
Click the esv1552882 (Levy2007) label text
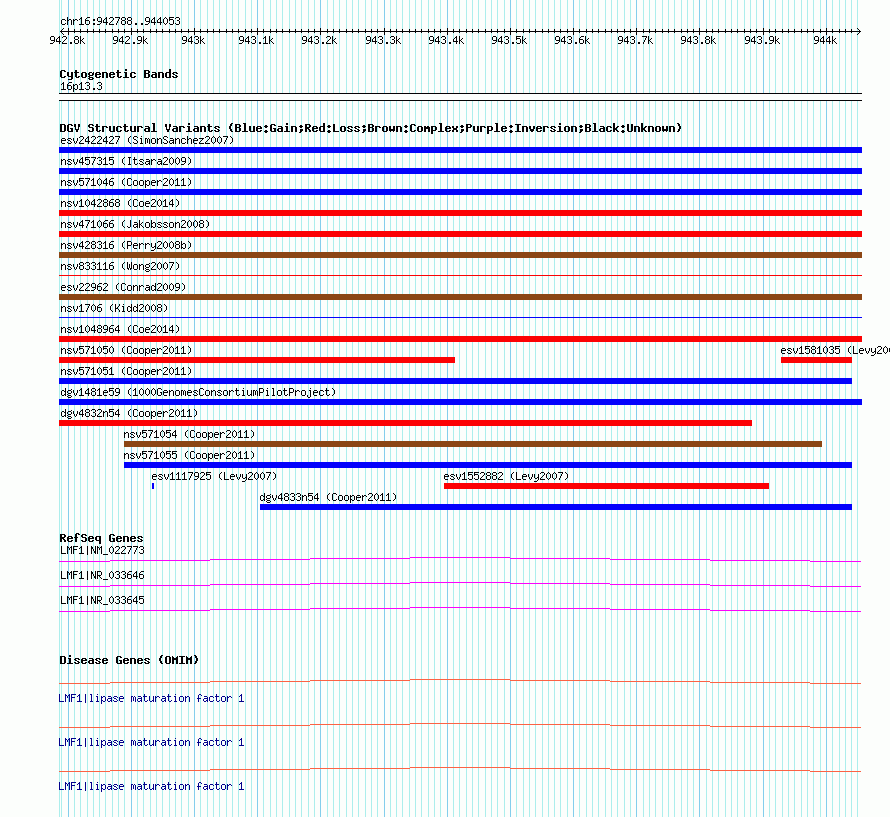506,476
